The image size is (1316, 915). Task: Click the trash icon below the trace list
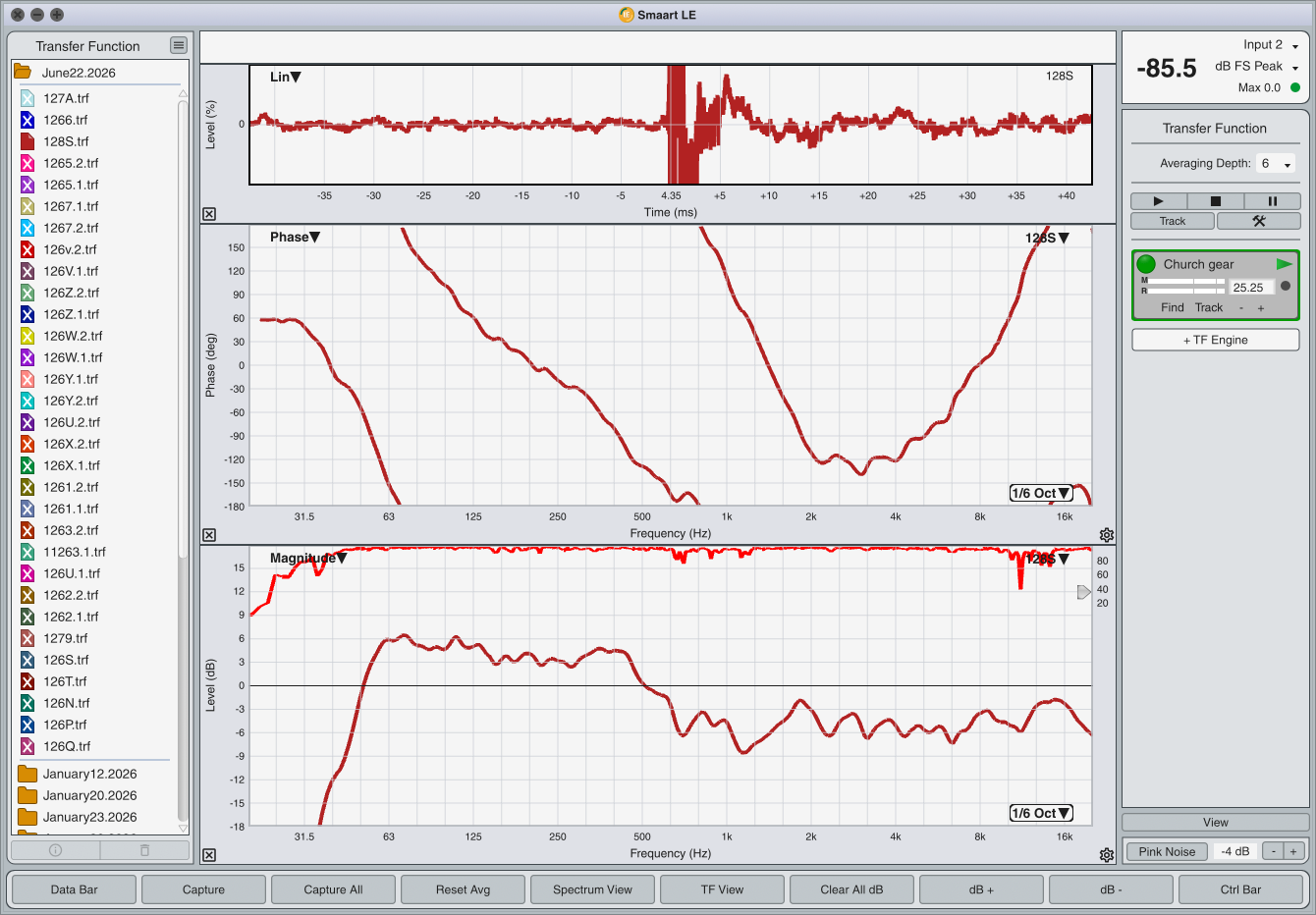pos(144,850)
